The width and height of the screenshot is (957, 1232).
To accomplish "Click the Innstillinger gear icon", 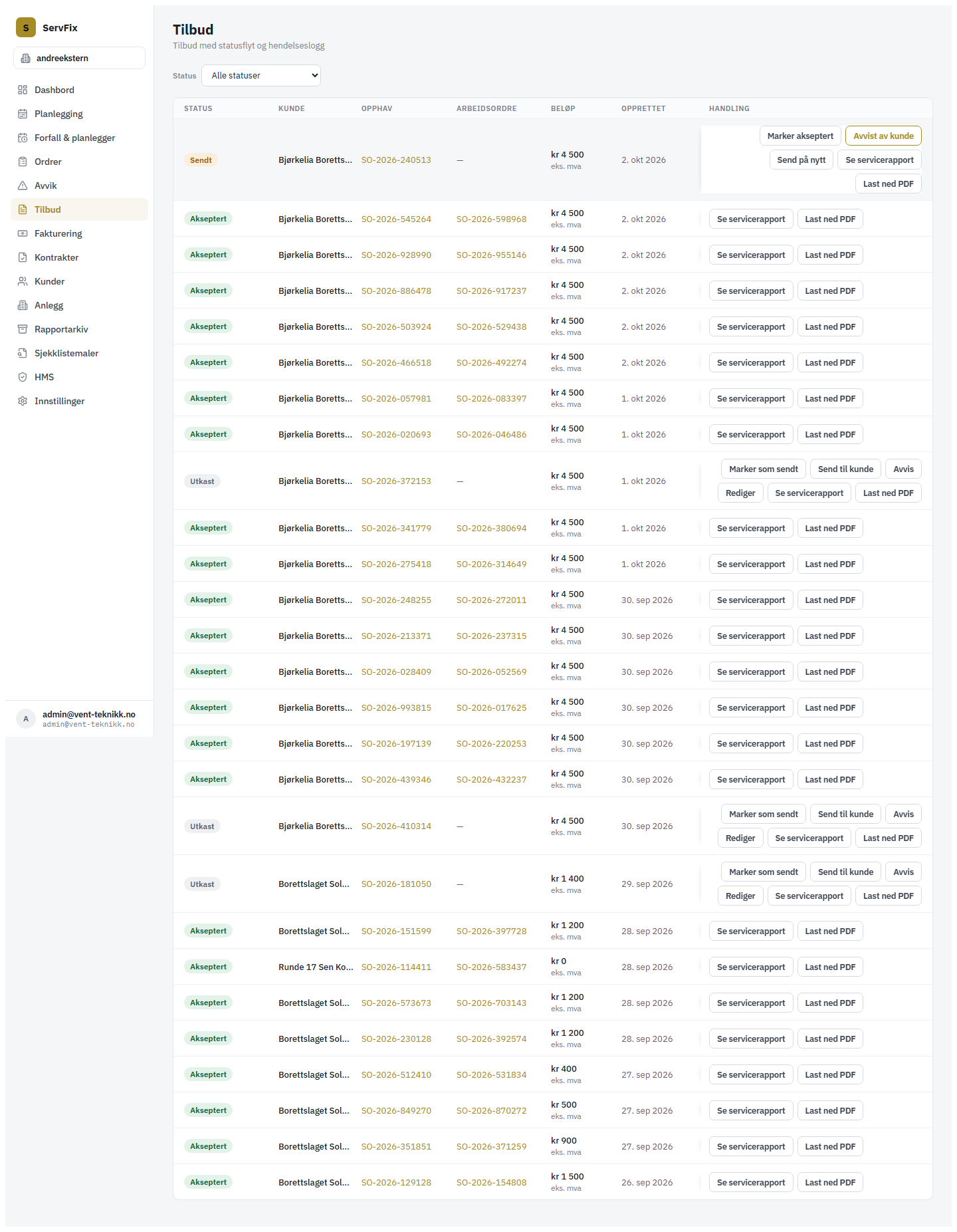I will (x=23, y=401).
